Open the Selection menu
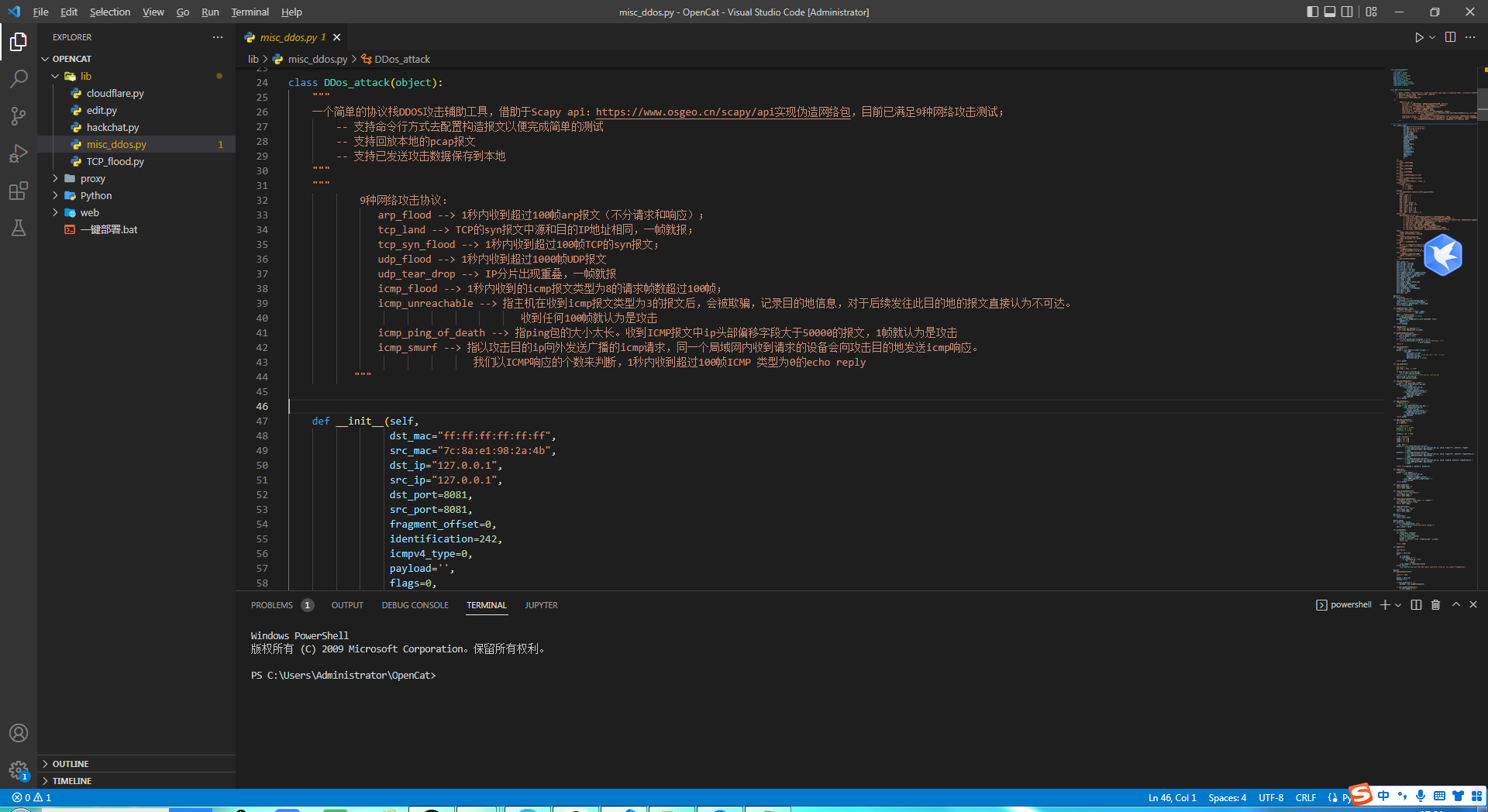This screenshot has width=1488, height=812. [x=110, y=12]
